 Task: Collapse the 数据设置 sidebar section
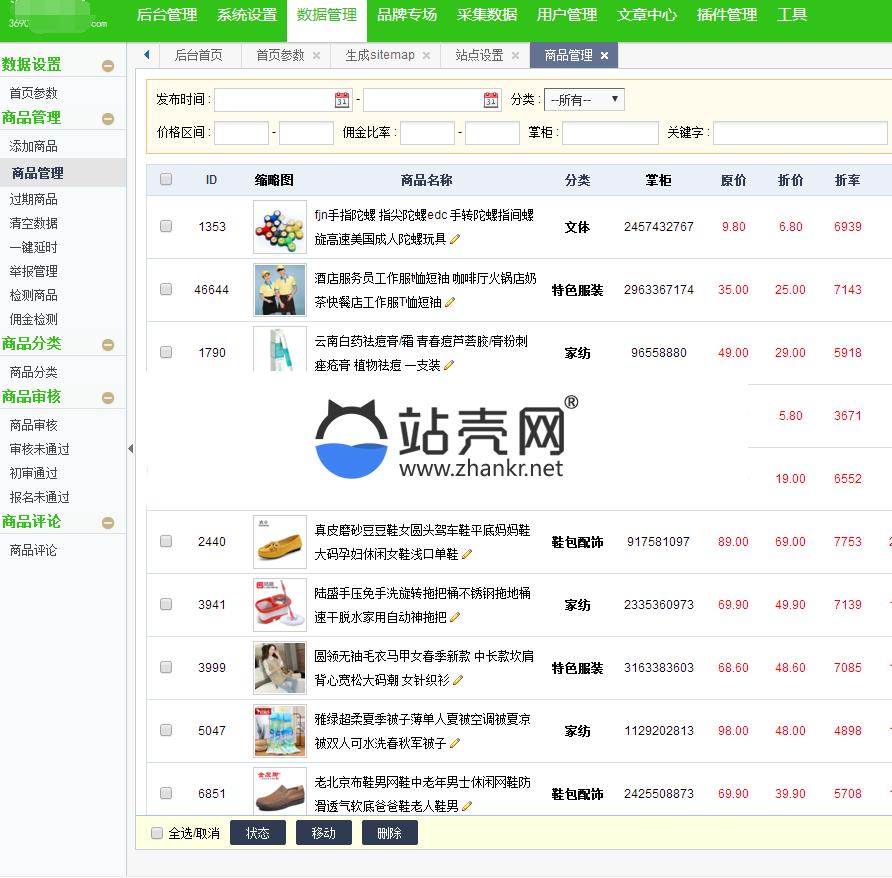[108, 66]
